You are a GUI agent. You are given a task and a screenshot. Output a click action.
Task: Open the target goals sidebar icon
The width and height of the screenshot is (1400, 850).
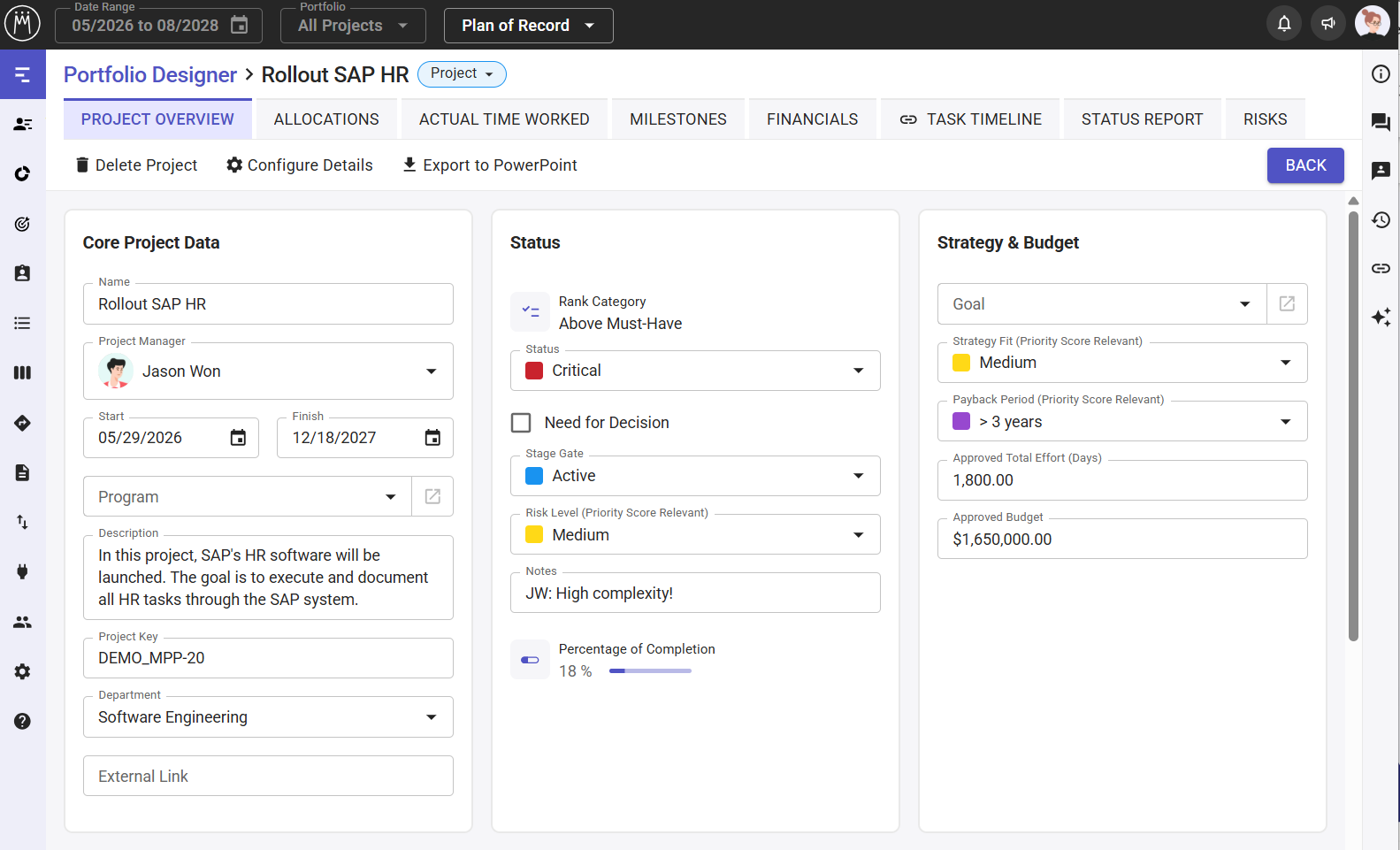[23, 224]
